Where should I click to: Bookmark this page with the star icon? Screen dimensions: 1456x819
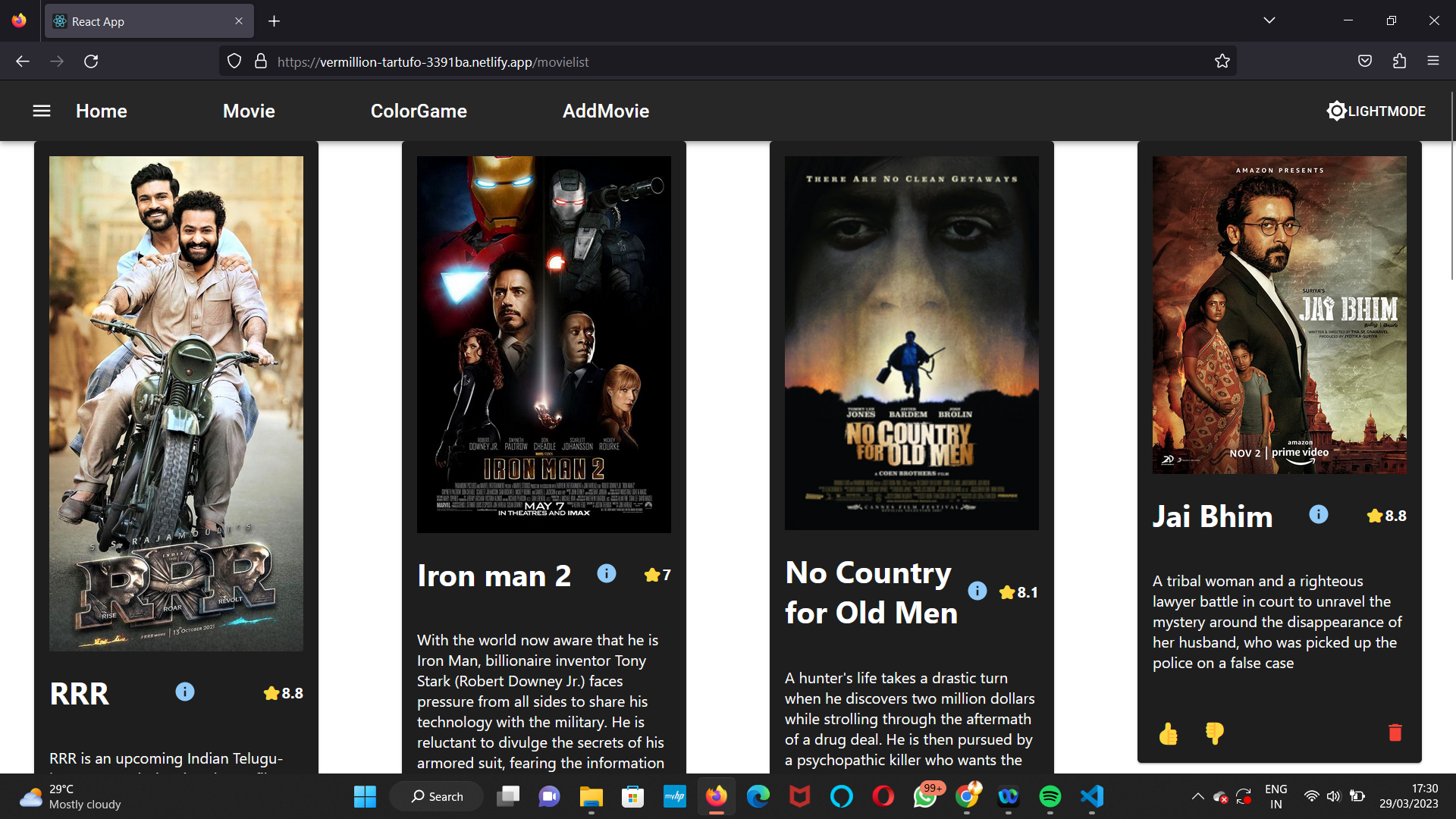(x=1222, y=61)
